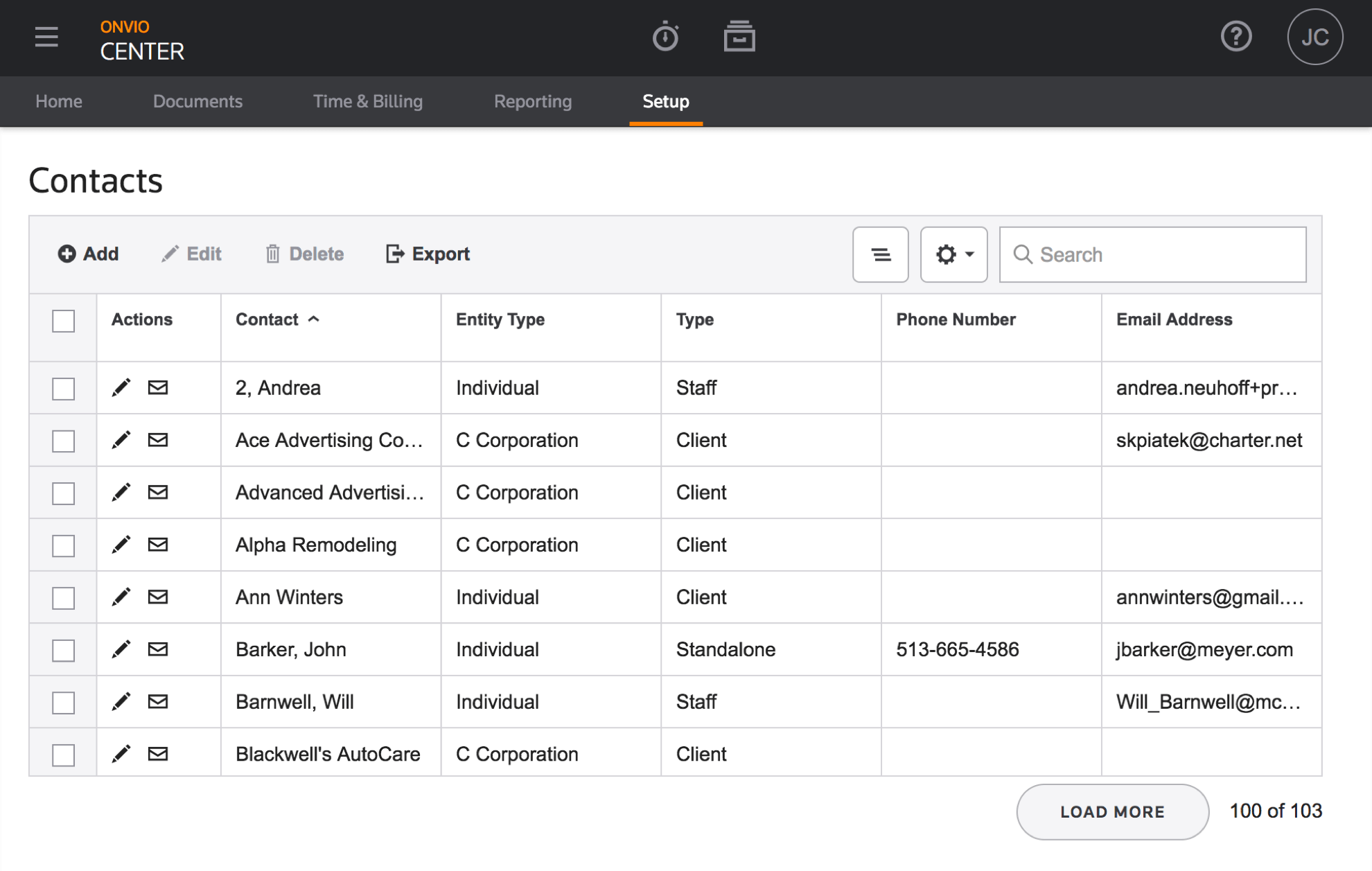Click the email icon for 2, Andrea
Image resolution: width=1372 pixels, height=871 pixels.
click(158, 387)
